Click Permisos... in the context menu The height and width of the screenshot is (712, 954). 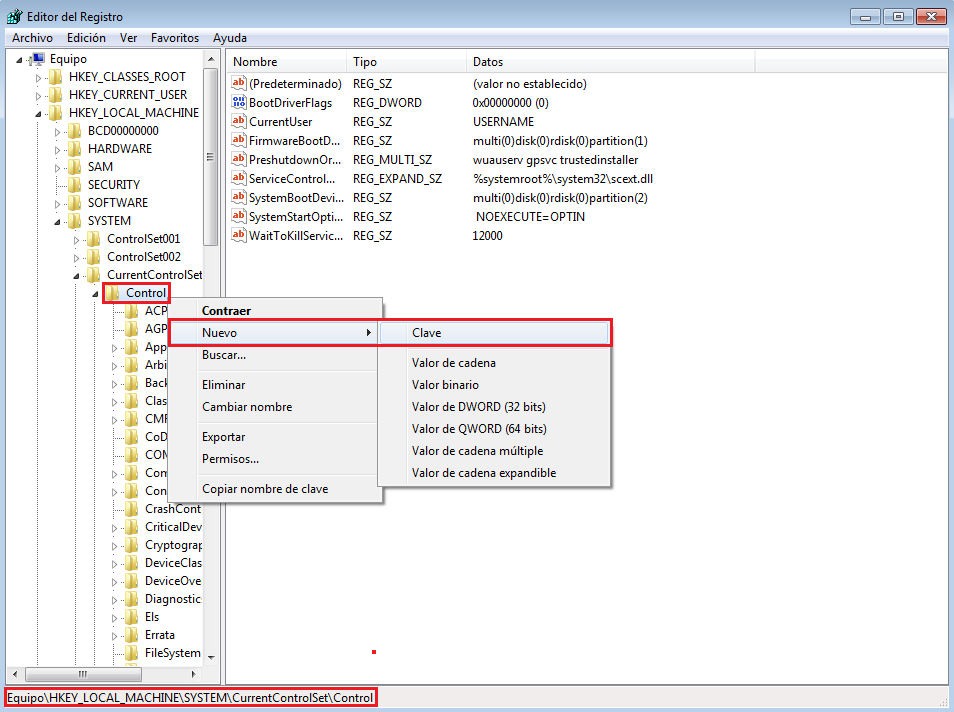tap(230, 459)
